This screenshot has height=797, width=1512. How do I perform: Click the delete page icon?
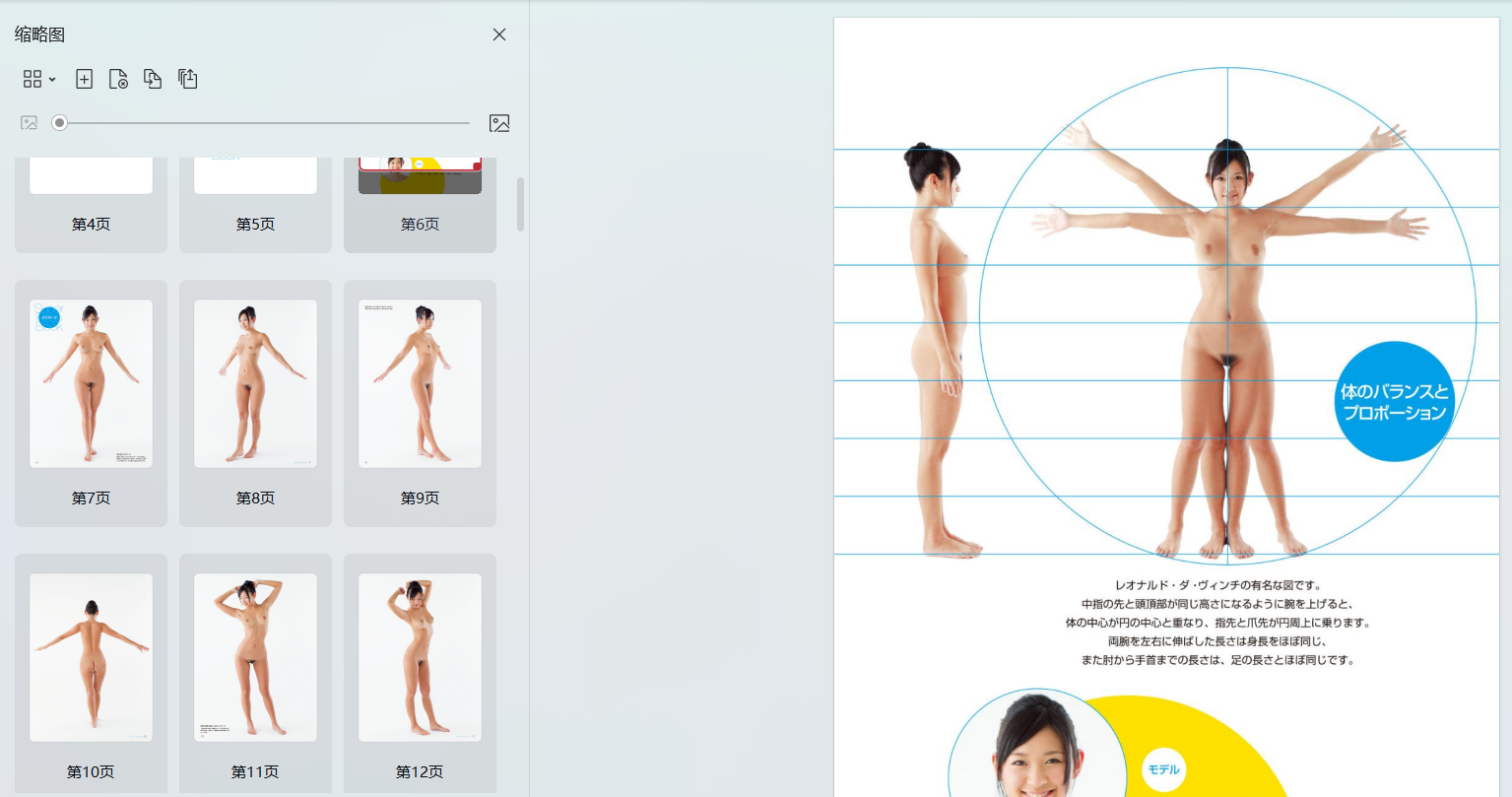pyautogui.click(x=118, y=79)
